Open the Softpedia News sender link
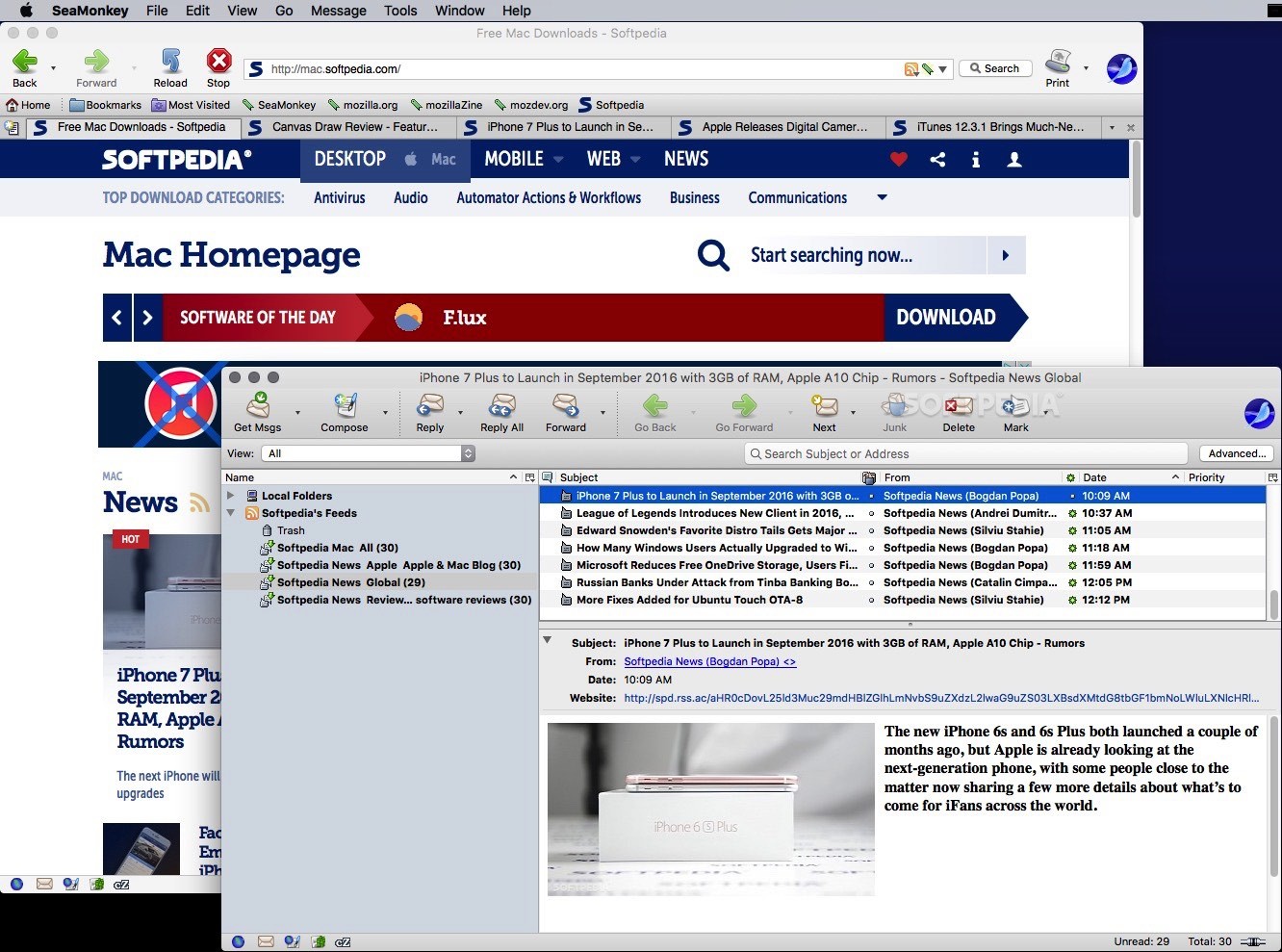The height and width of the screenshot is (952, 1282). (710, 661)
